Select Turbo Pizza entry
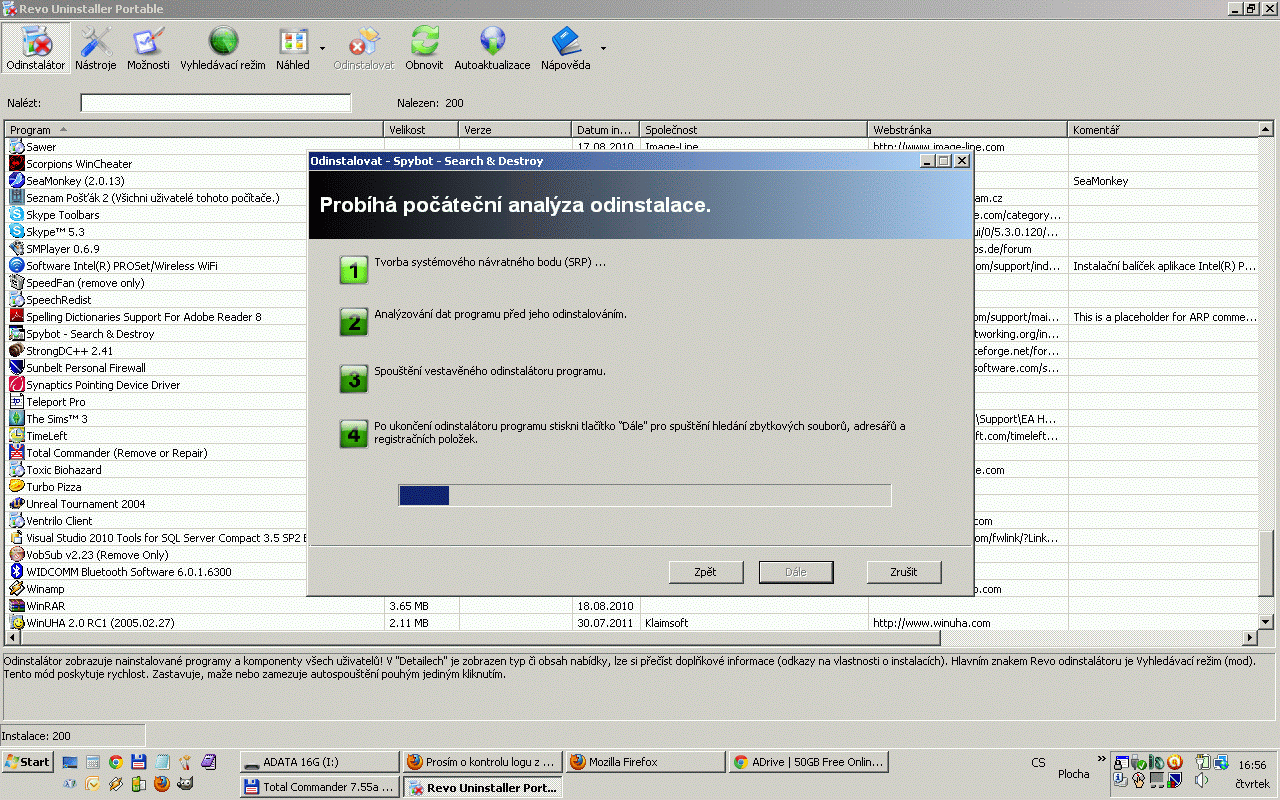This screenshot has height=800, width=1280. coord(54,487)
